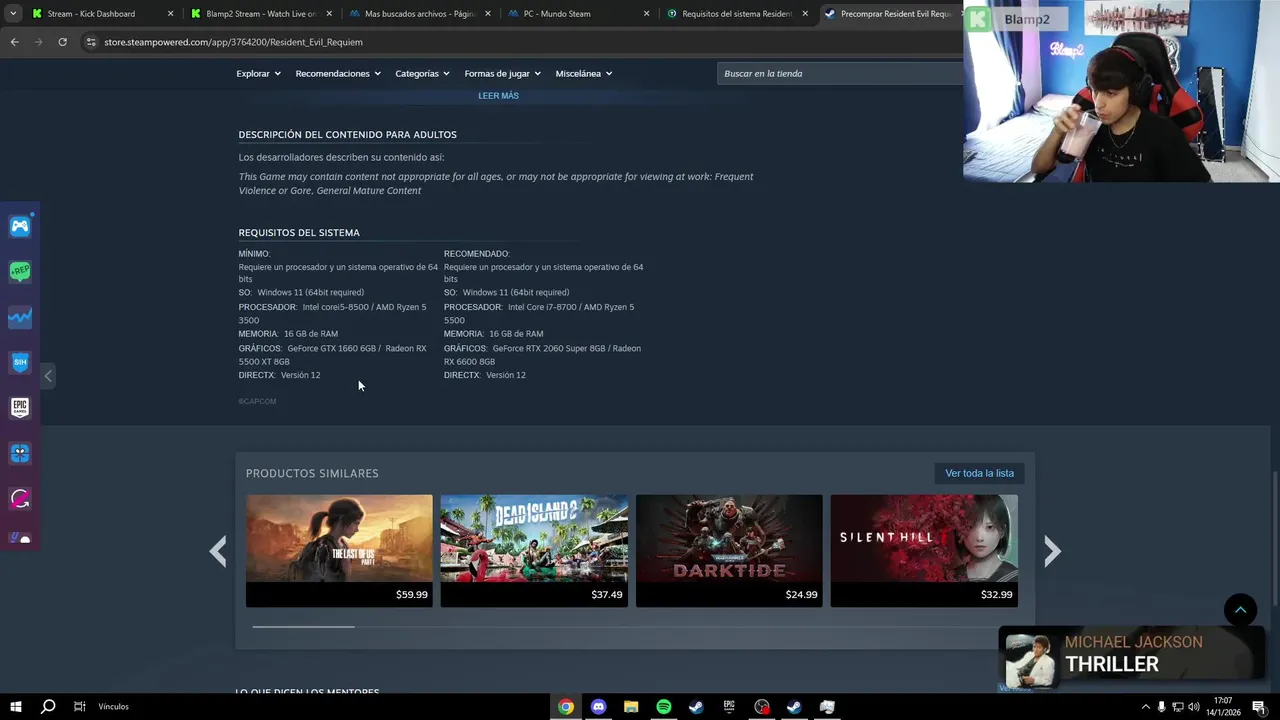The image size is (1280, 720).
Task: Switch to Blamp2 Stream - Watch Live tab
Action: click(260, 14)
